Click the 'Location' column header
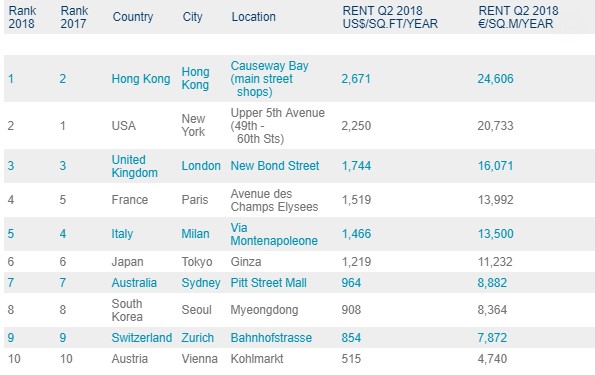 point(253,17)
